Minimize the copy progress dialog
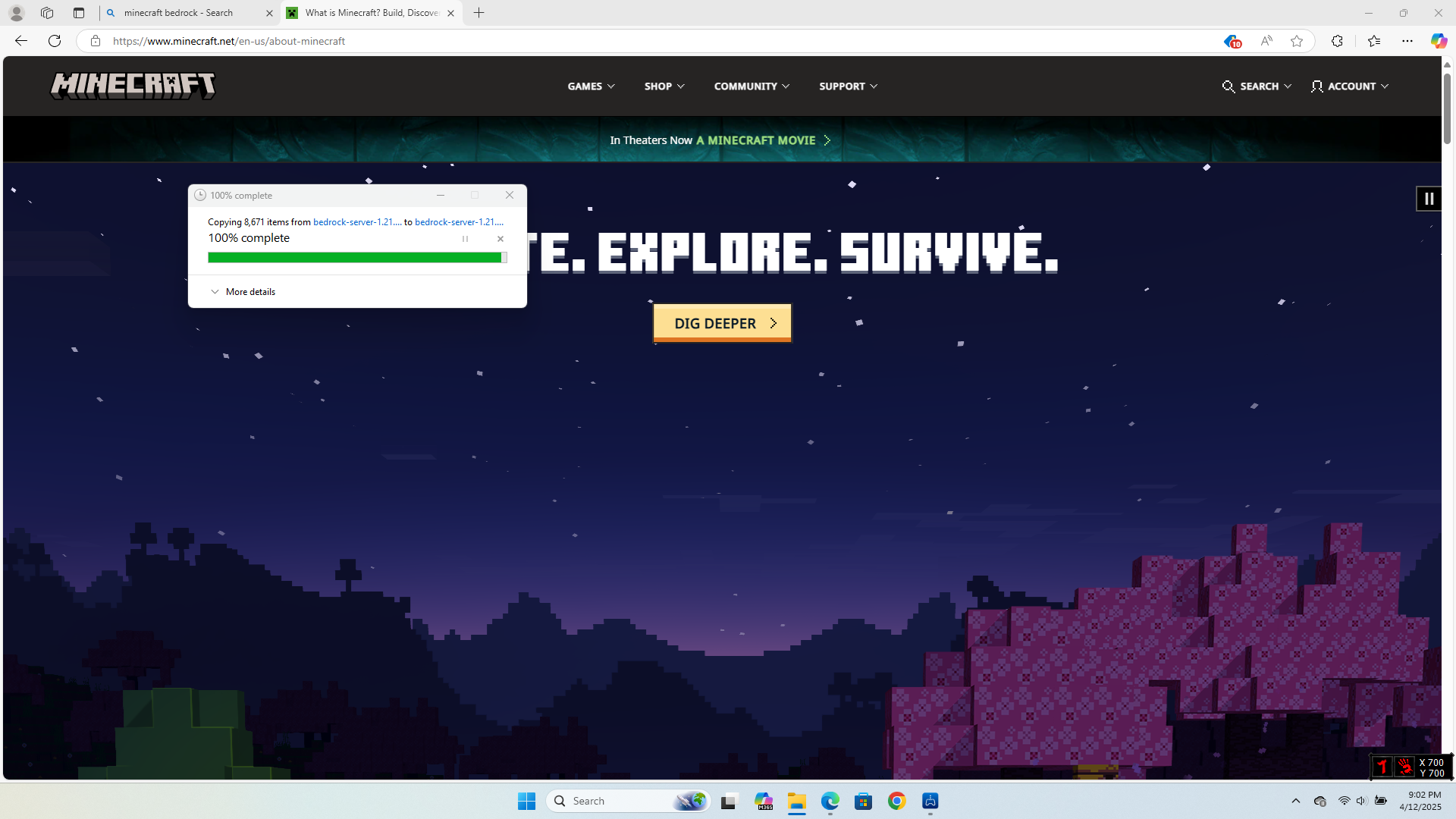Viewport: 1456px width, 819px height. coord(441,195)
